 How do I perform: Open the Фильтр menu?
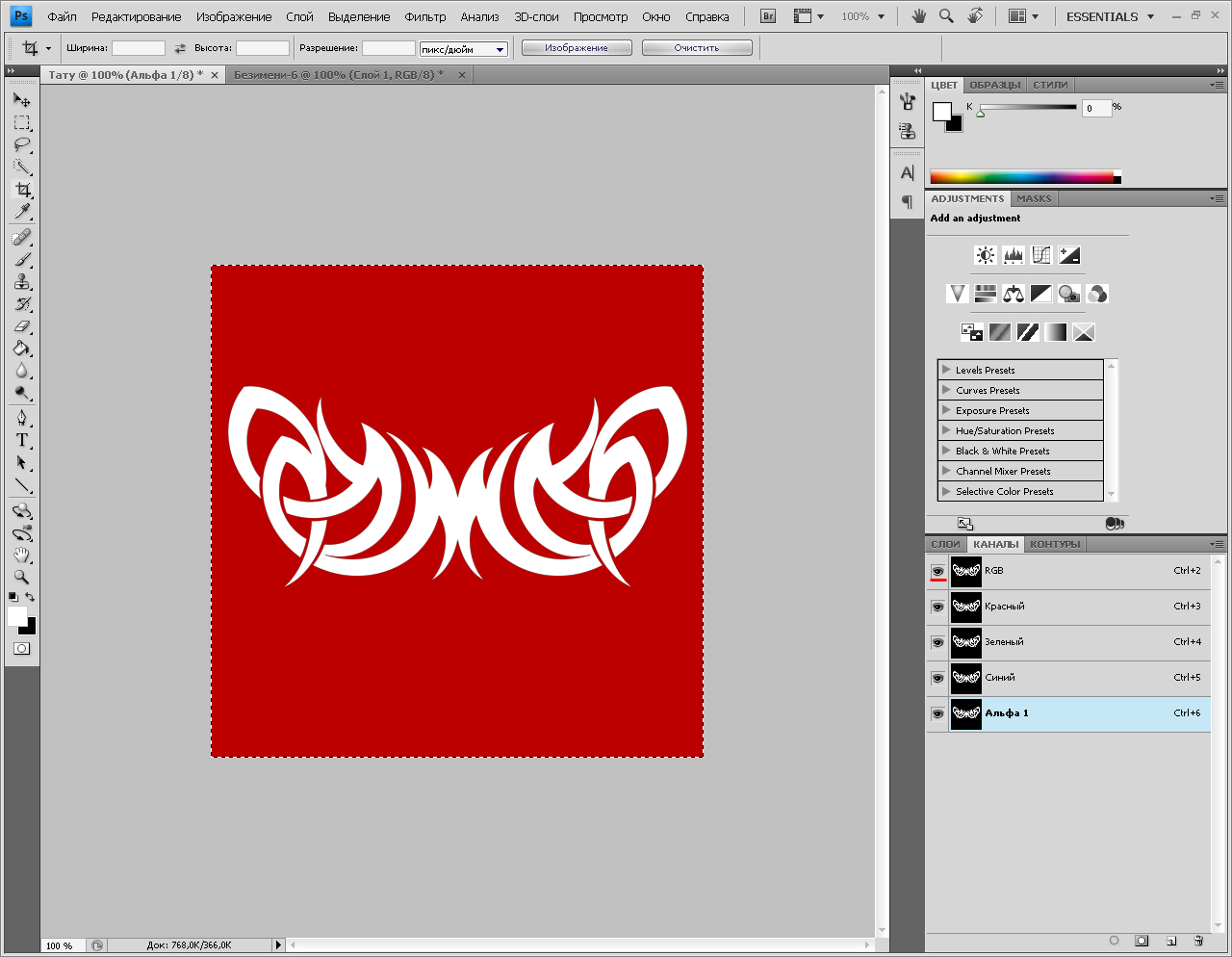coord(424,16)
